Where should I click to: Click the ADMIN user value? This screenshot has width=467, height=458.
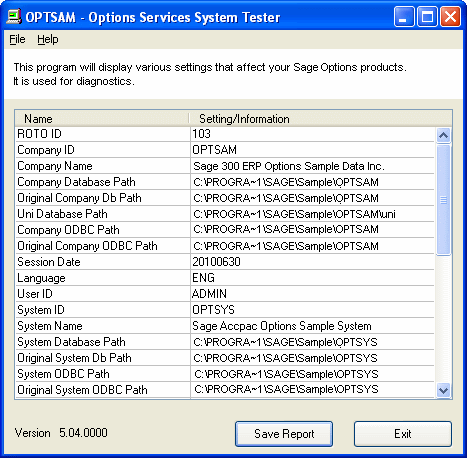tap(209, 294)
